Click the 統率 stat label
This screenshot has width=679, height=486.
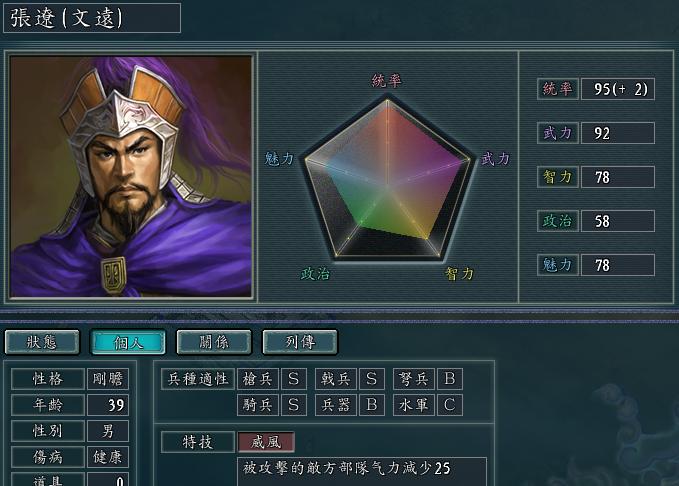558,89
